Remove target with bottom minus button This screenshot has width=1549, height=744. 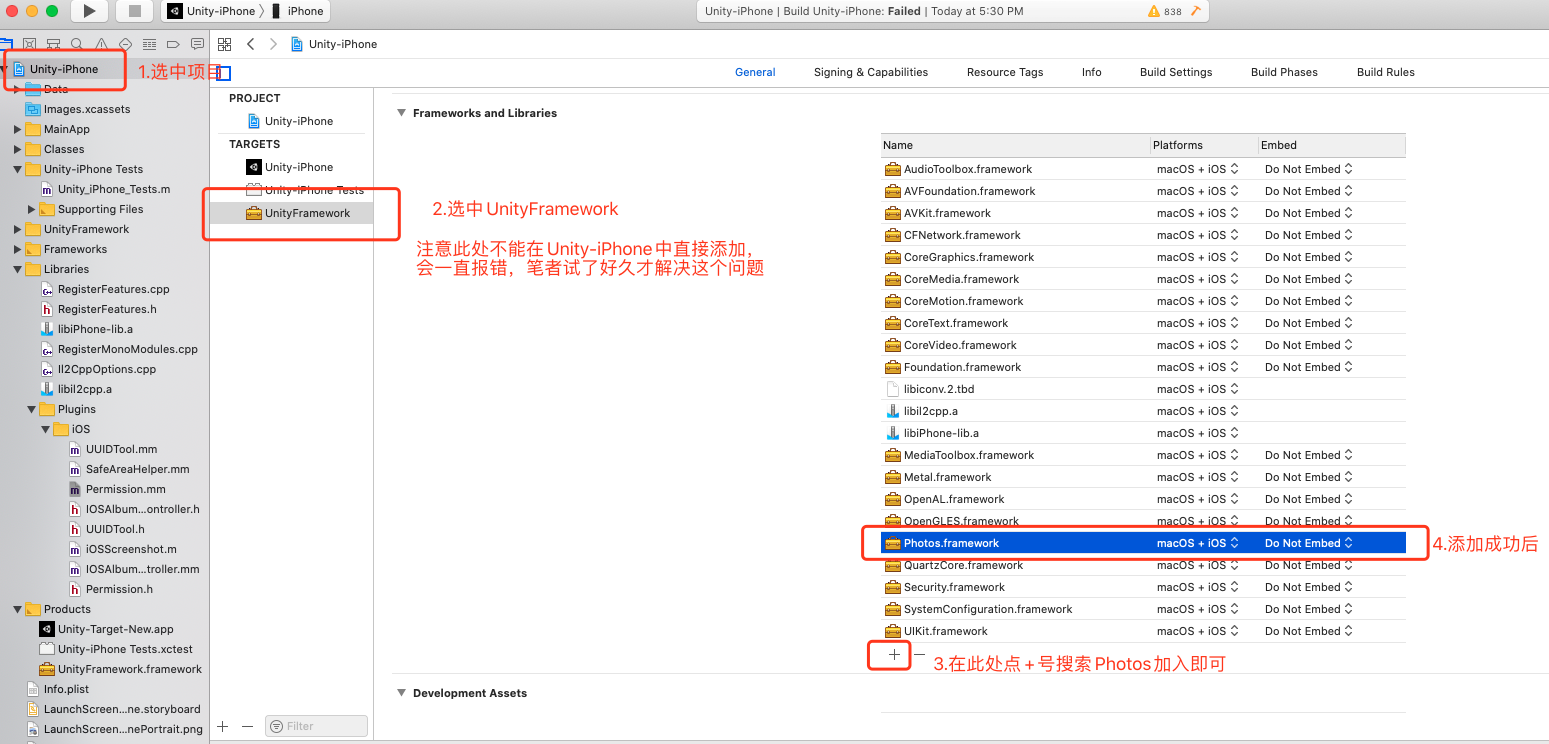[x=248, y=726]
